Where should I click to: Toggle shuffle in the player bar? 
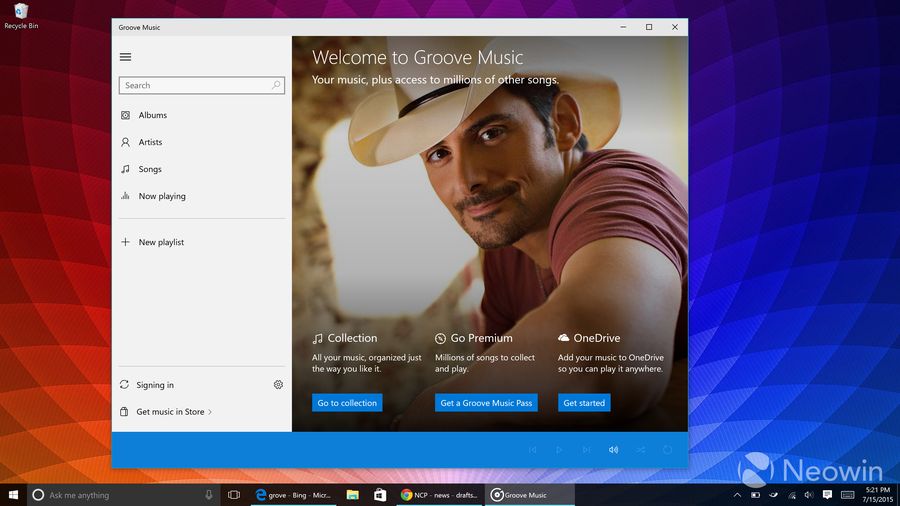pyautogui.click(x=641, y=450)
